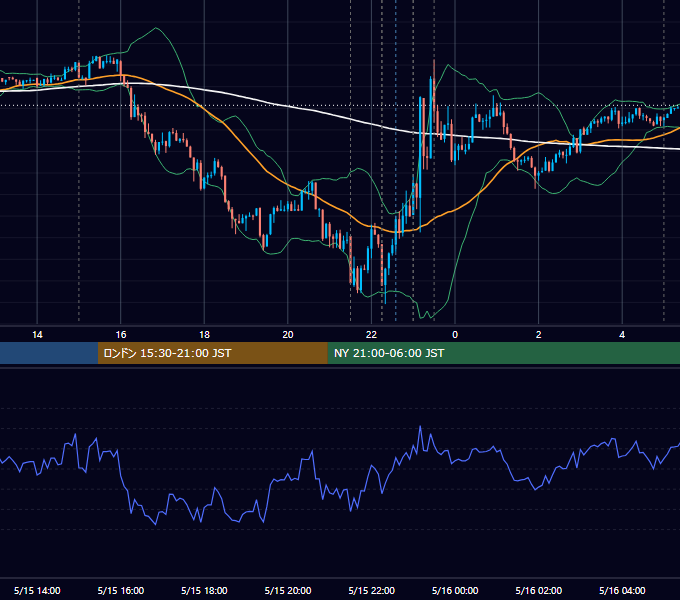Click the 18 hour axis label
Screen dimensions: 680x600
pyautogui.click(x=204, y=335)
